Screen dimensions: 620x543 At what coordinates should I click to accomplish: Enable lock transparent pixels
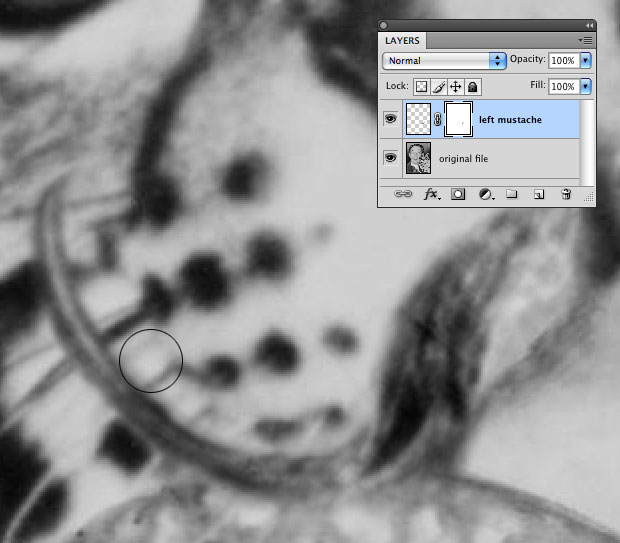(422, 87)
